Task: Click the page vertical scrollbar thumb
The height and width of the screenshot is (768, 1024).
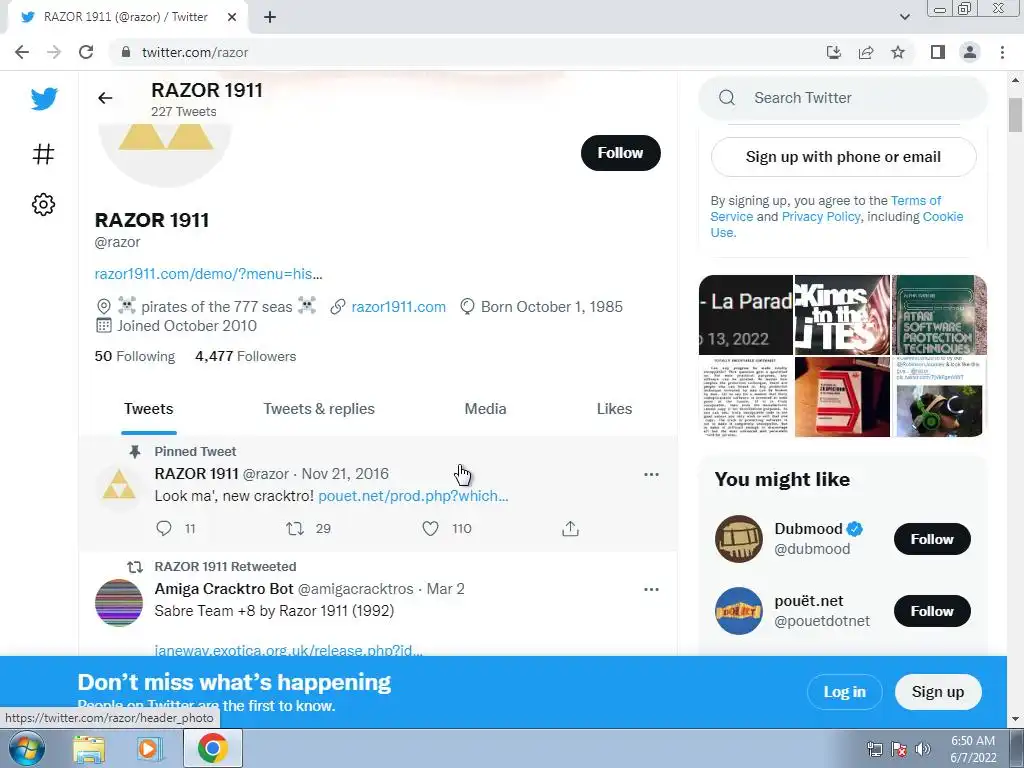Action: [1015, 115]
